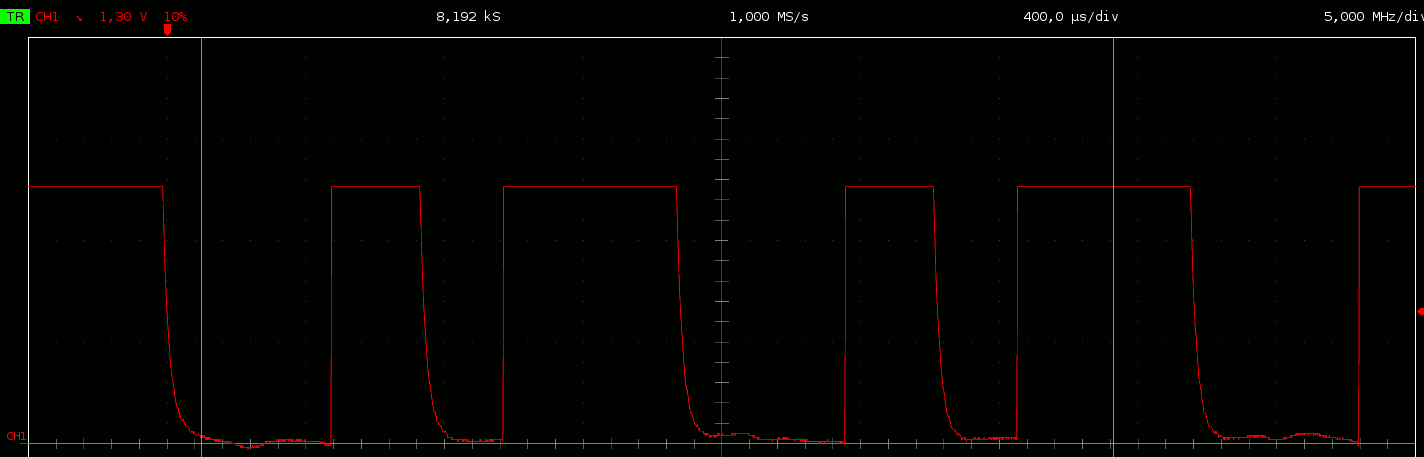Click the falling-edge trigger slope arrow
This screenshot has width=1424, height=457.
(x=79, y=18)
